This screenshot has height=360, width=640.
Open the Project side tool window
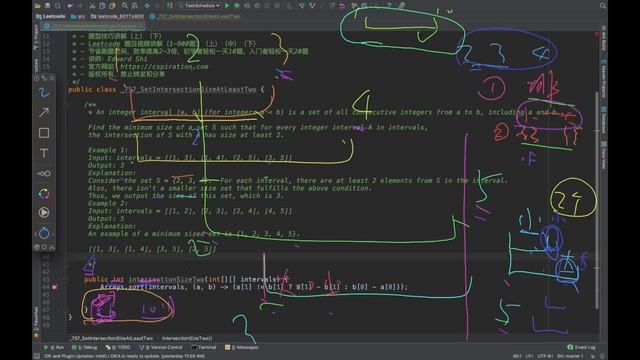[x=36, y=38]
